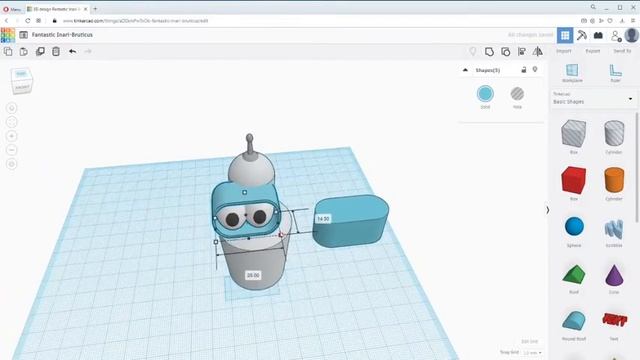Image resolution: width=640 pixels, height=360 pixels.
Task: Open the Align tool icon
Action: 522,51
